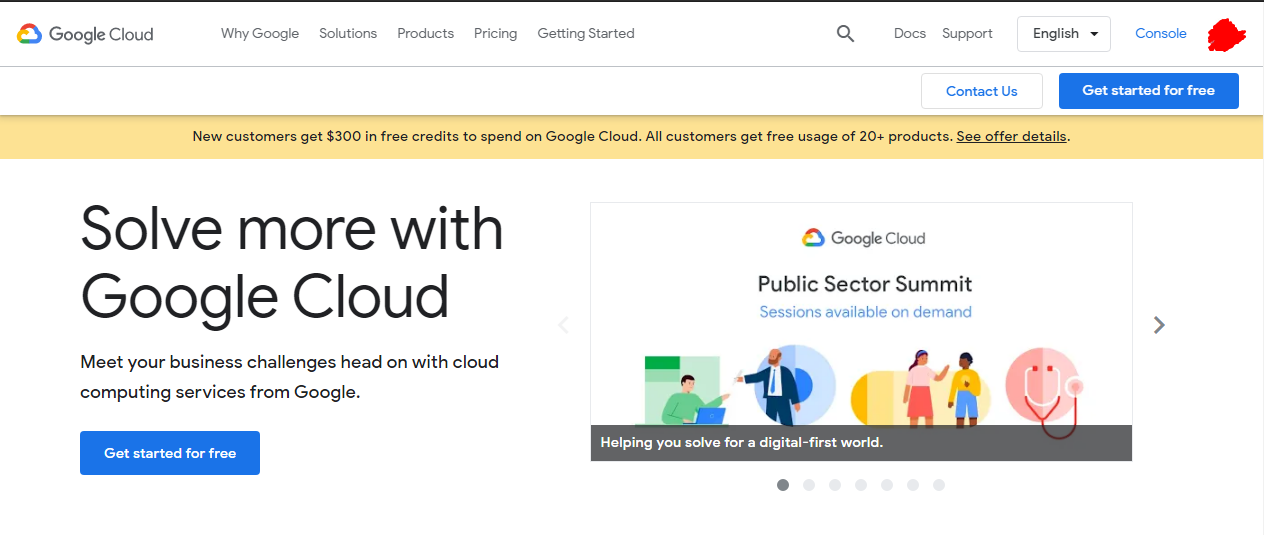This screenshot has width=1264, height=535.
Task: Click the Google Cloud logo in header
Action: 85,34
